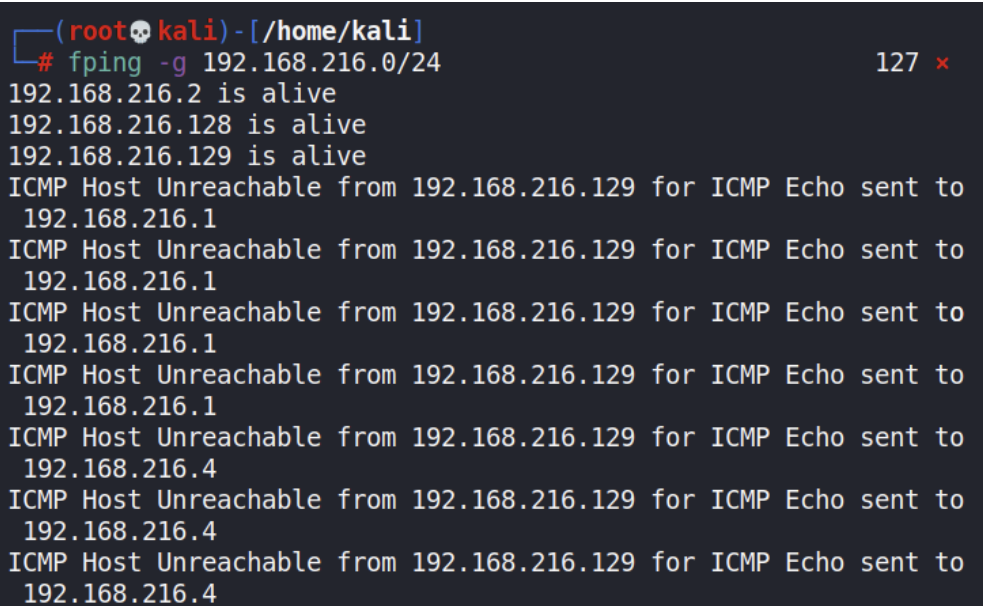Click the 192.168.216.128 is alive line
The image size is (983, 606).
point(187,125)
